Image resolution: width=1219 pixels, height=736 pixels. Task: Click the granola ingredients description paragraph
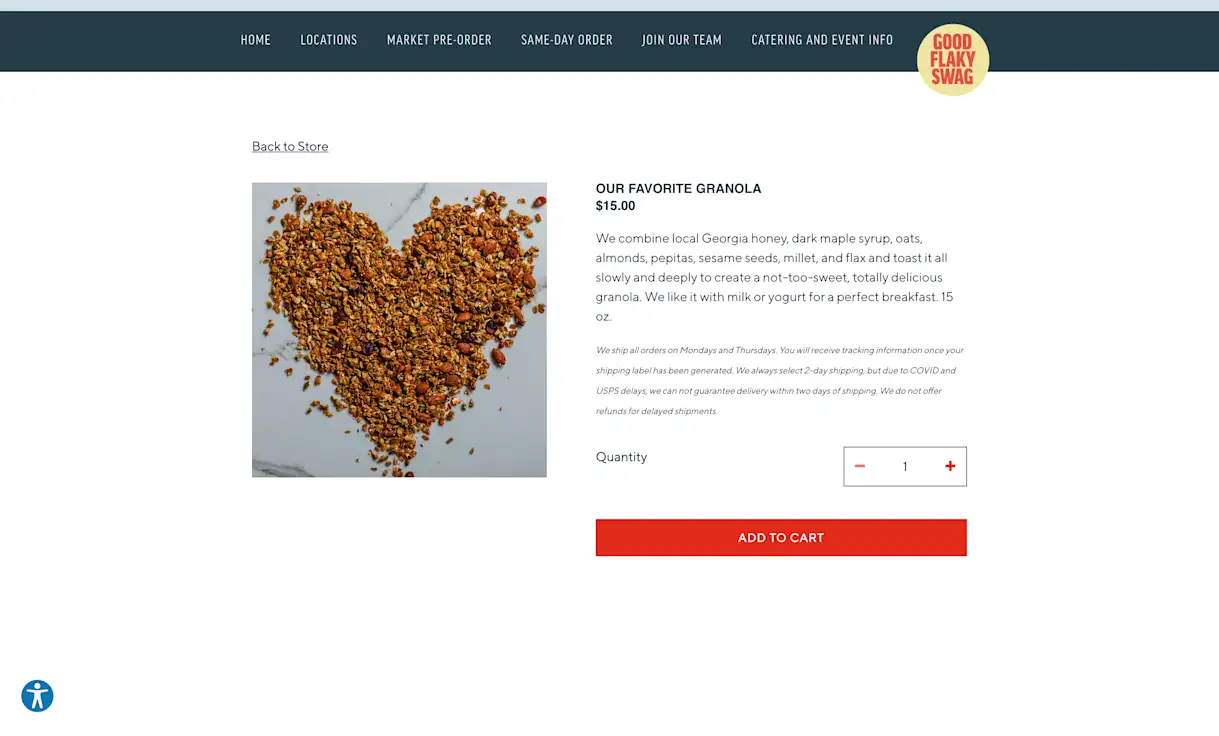click(x=775, y=277)
